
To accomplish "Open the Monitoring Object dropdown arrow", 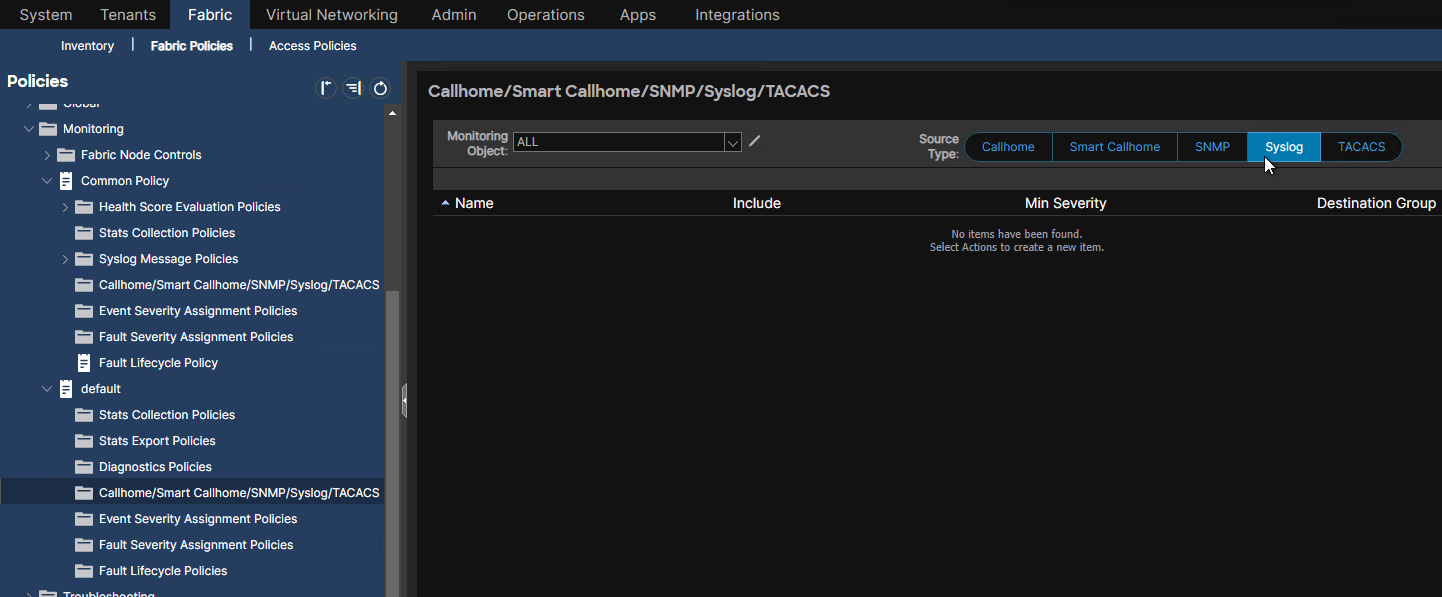I will [x=733, y=142].
